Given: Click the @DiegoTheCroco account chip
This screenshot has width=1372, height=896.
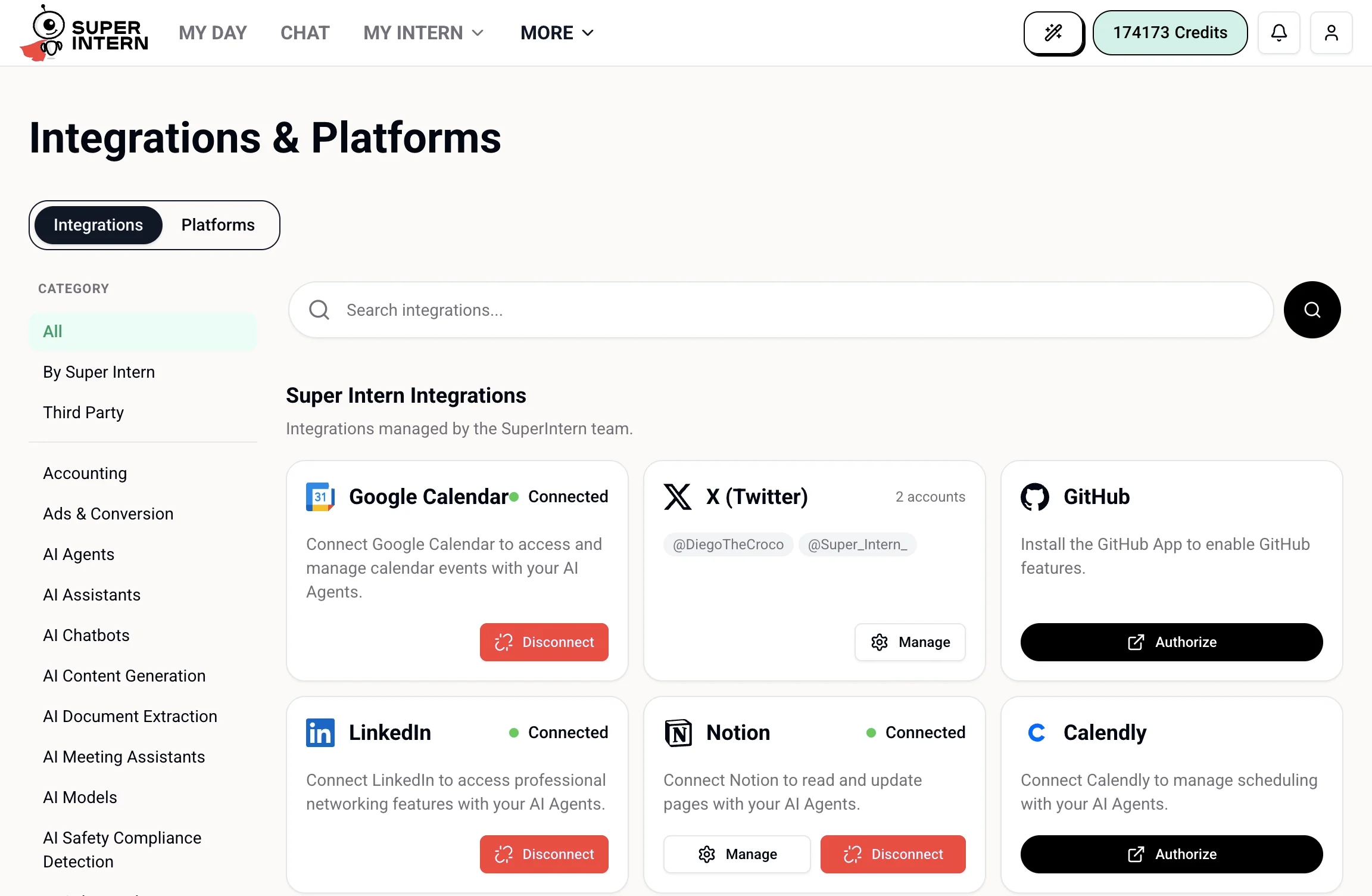Looking at the screenshot, I should (728, 545).
